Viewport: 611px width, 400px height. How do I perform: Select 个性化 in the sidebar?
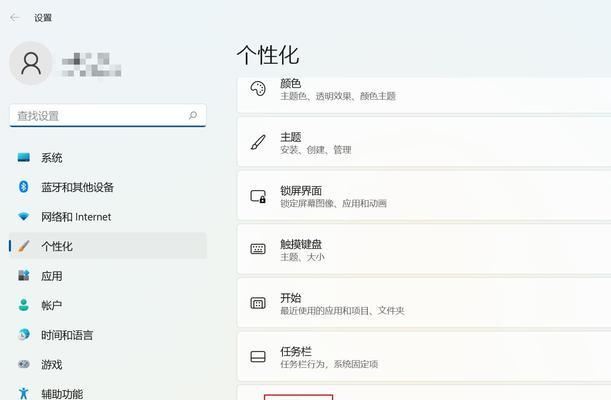108,246
